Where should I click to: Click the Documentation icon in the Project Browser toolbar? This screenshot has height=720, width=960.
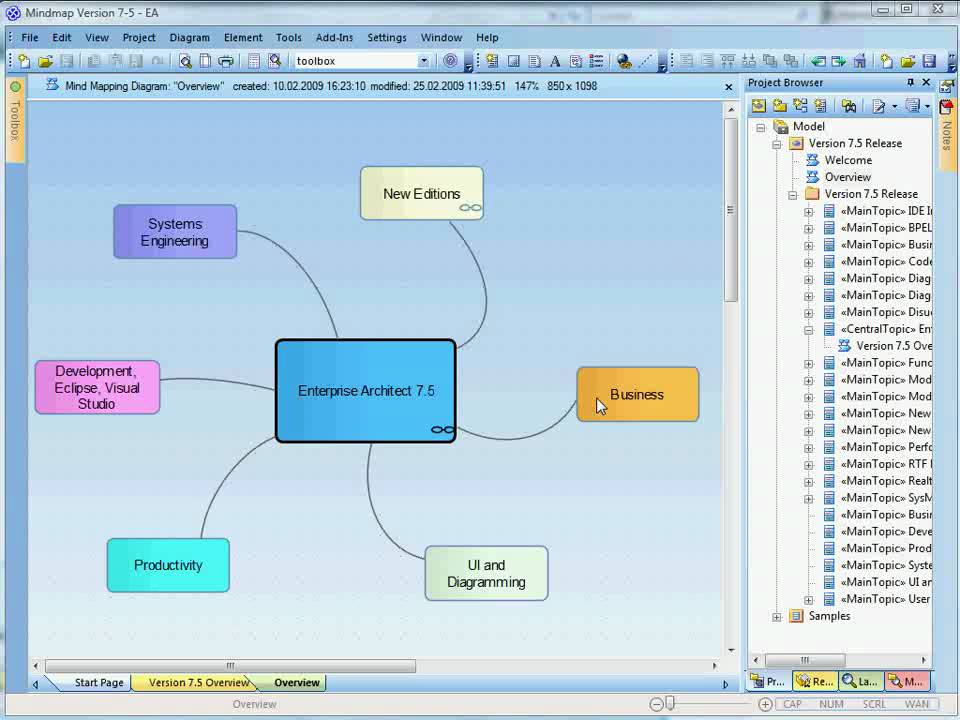point(879,107)
